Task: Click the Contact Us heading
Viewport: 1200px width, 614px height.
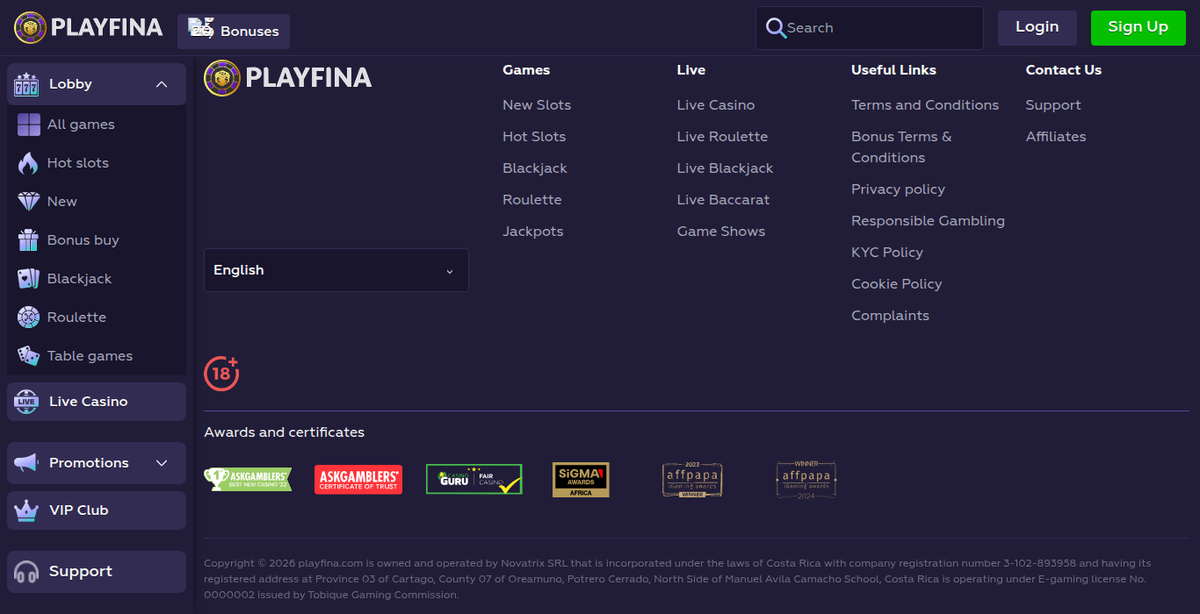Action: coord(1064,70)
